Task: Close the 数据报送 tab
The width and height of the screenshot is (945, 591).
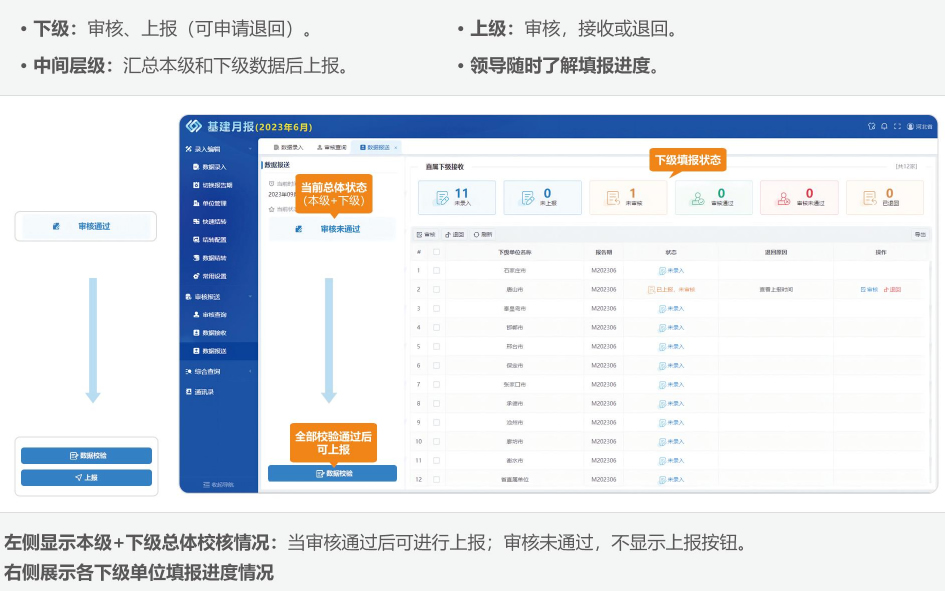Action: point(396,147)
